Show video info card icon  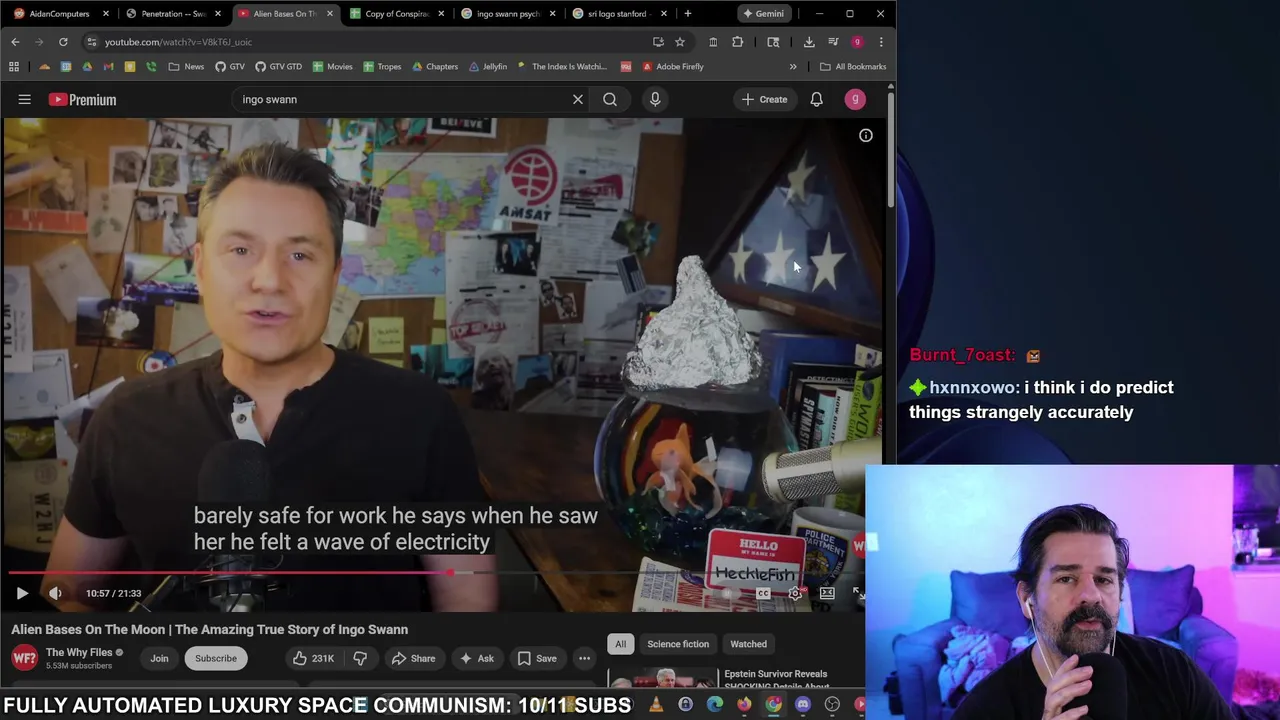coord(866,135)
